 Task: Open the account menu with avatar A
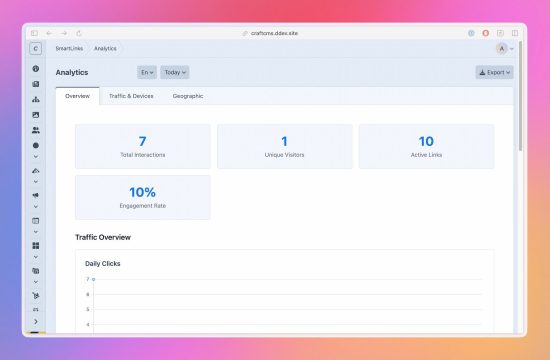pos(505,49)
